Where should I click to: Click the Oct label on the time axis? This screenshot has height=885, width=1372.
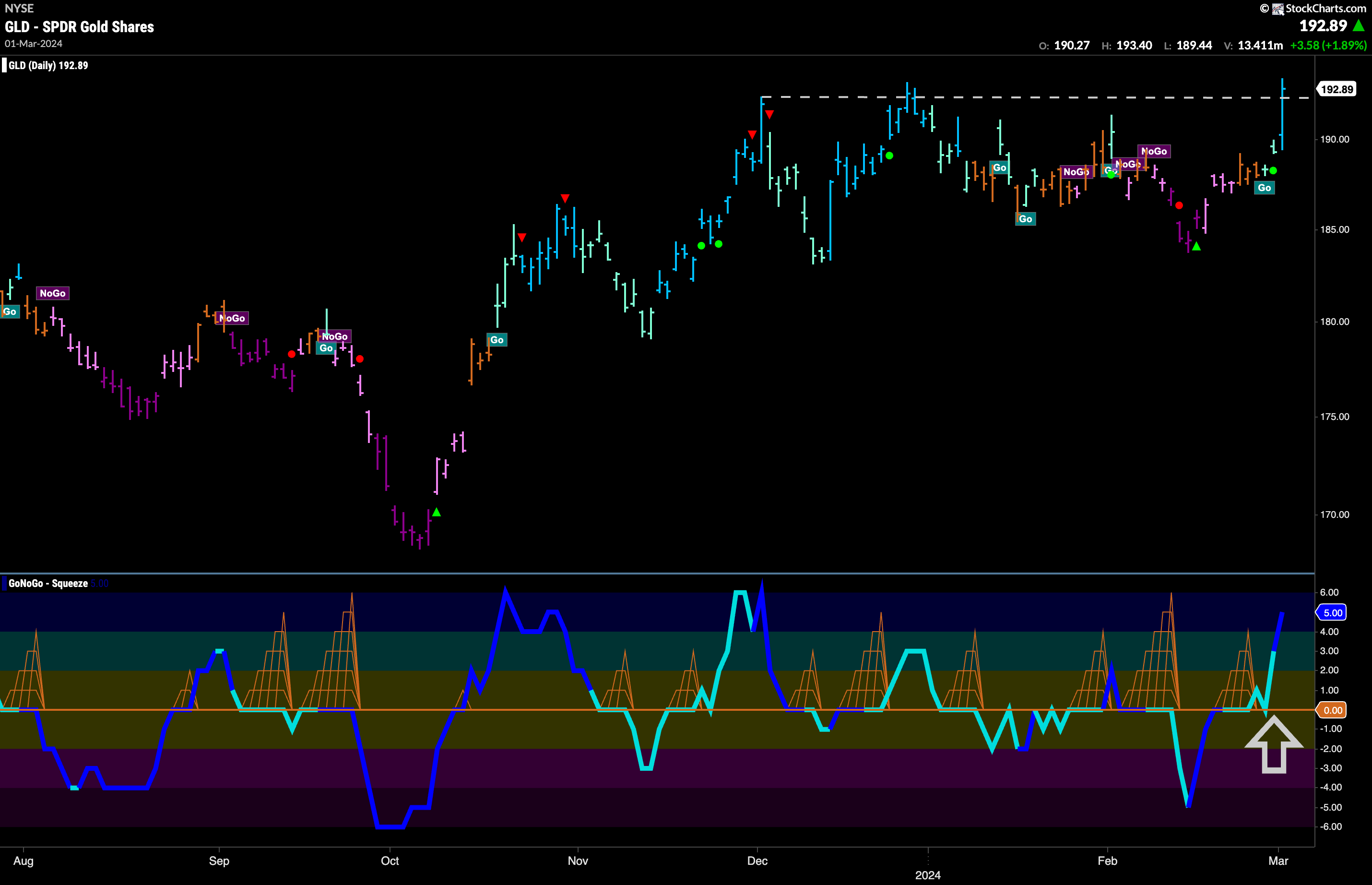[x=390, y=861]
